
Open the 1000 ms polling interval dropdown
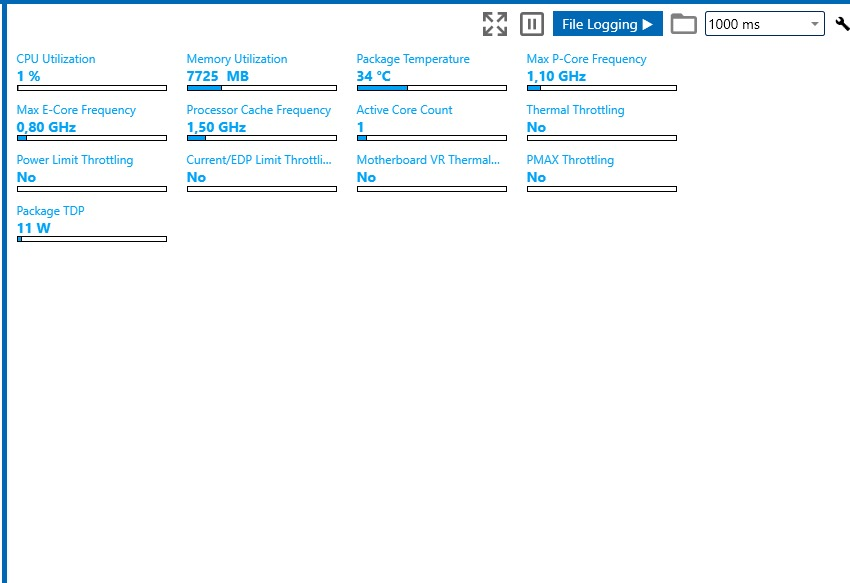click(x=764, y=24)
